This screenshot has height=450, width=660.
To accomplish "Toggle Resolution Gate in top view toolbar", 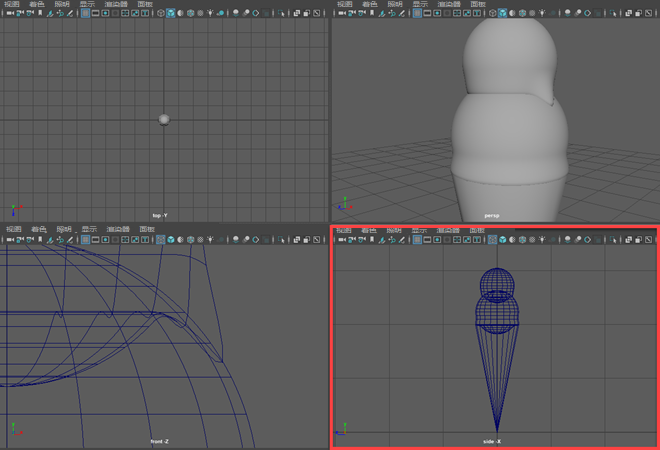I will (105, 13).
